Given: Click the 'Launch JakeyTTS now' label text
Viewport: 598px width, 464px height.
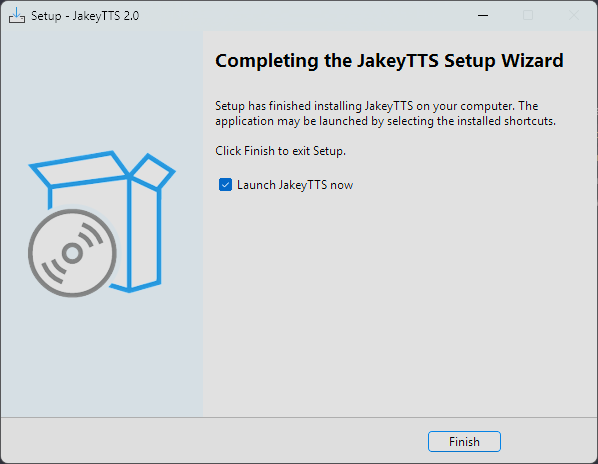Looking at the screenshot, I should [295, 185].
